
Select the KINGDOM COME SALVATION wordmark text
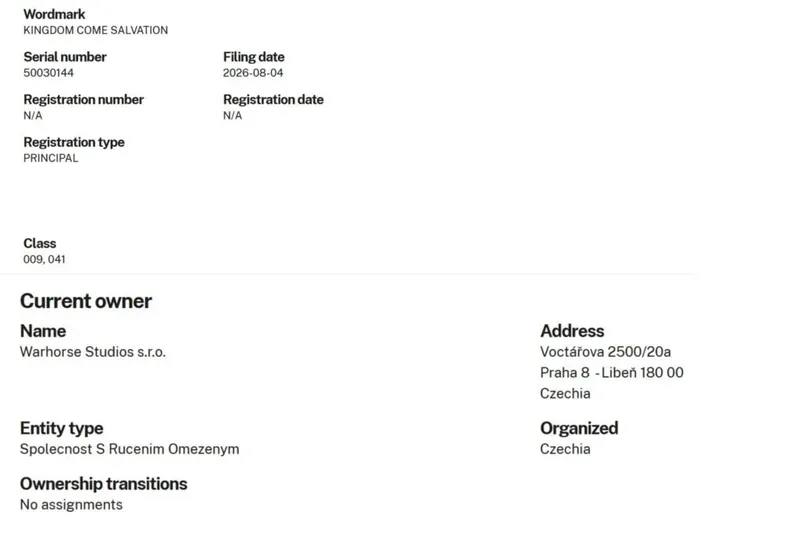(x=95, y=30)
